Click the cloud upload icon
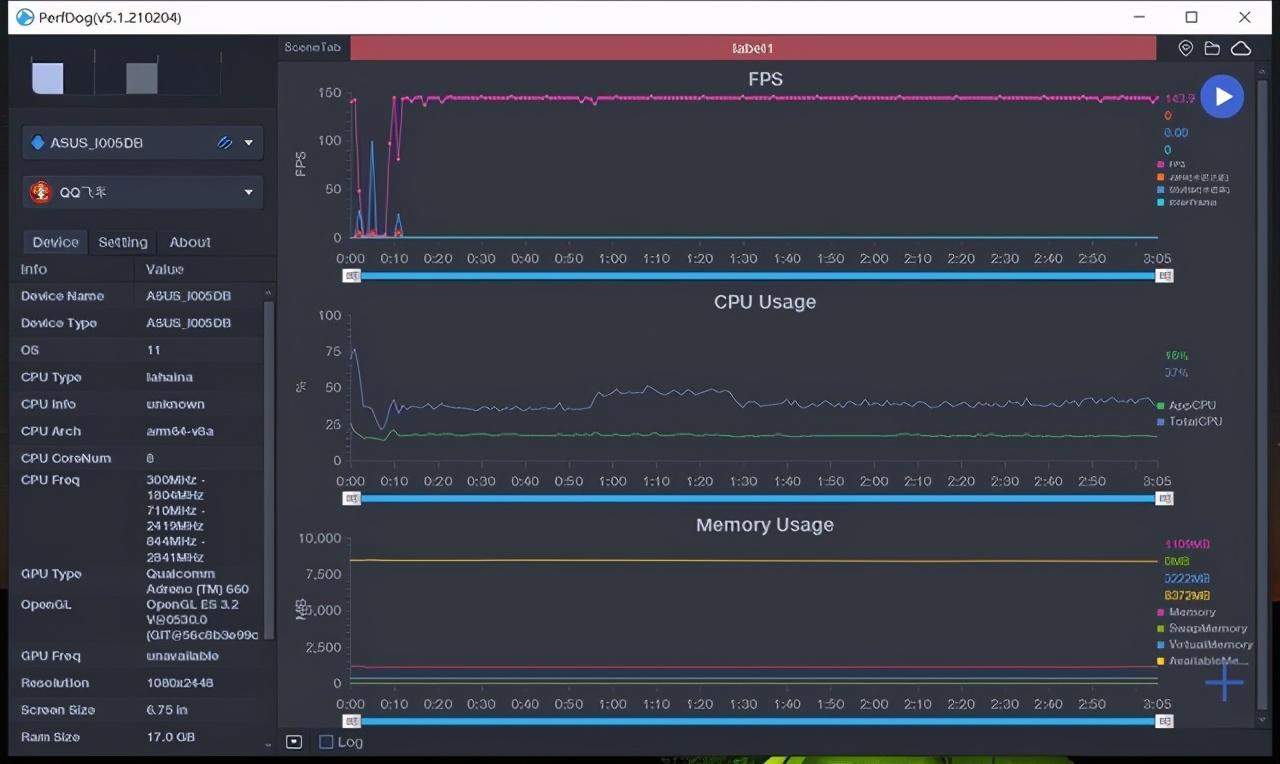 (1241, 48)
